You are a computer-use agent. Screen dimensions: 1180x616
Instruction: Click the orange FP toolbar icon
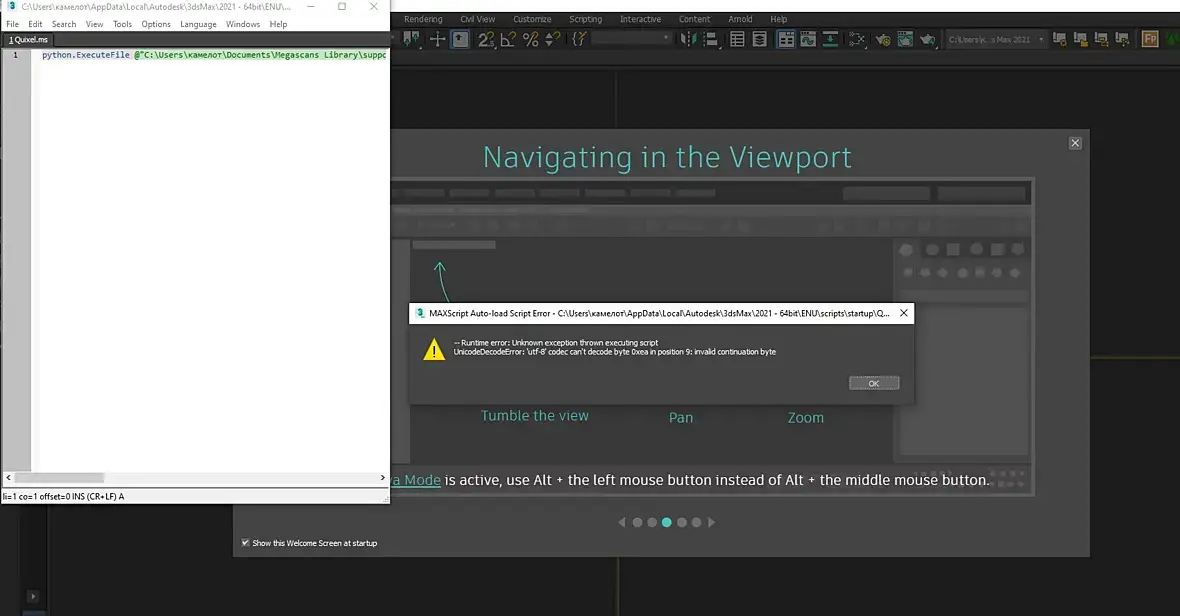(1150, 39)
